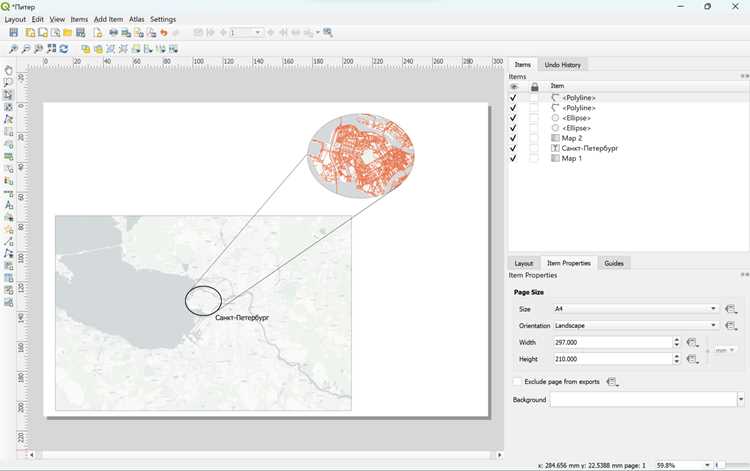Hide the Санкт-Петербург label item
750x471 pixels.
click(513, 148)
